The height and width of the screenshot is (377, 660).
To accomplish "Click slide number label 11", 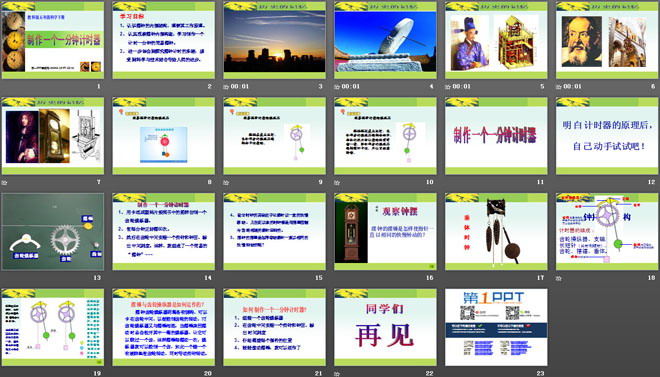I will point(540,182).
